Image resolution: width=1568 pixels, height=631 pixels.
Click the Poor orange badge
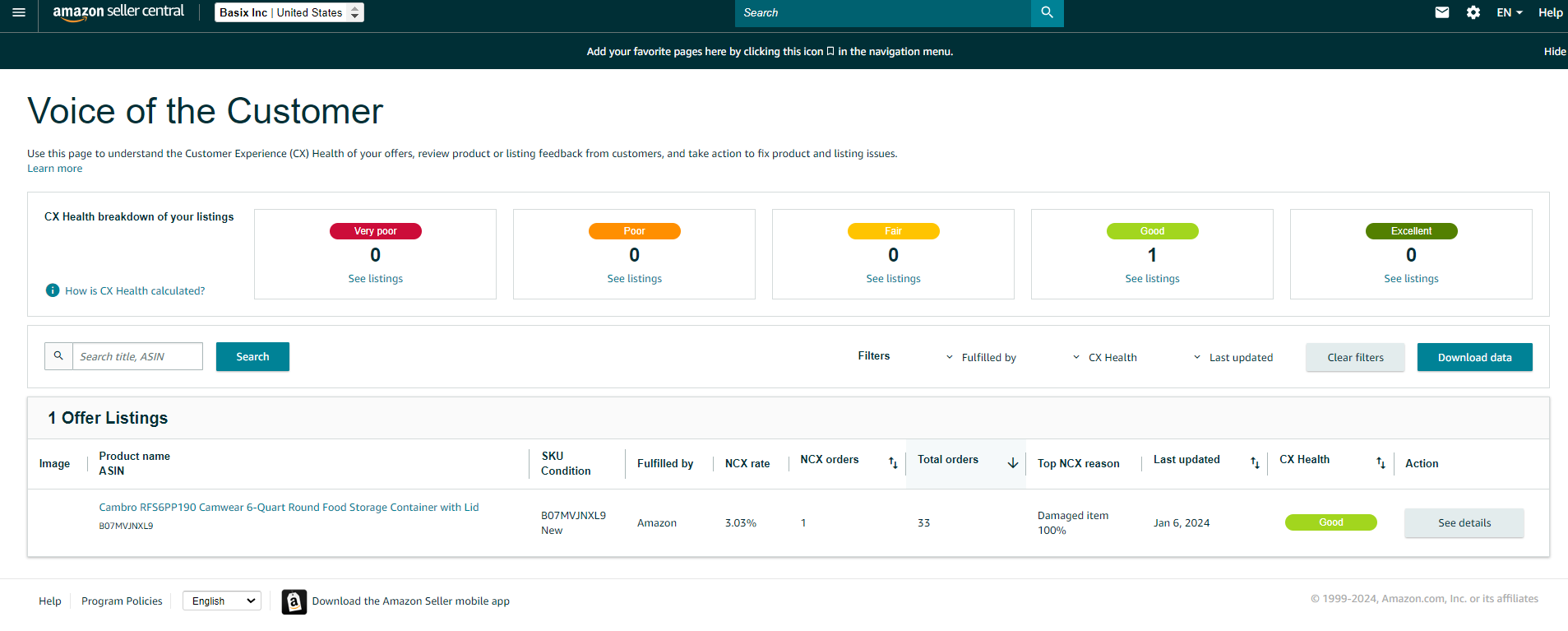635,231
